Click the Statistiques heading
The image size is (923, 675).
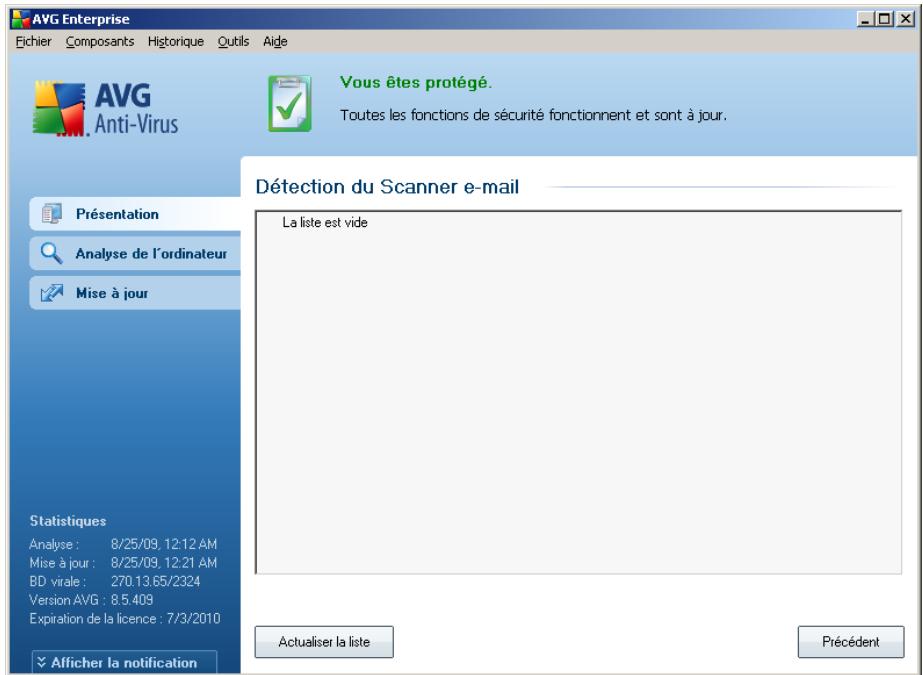tap(68, 521)
